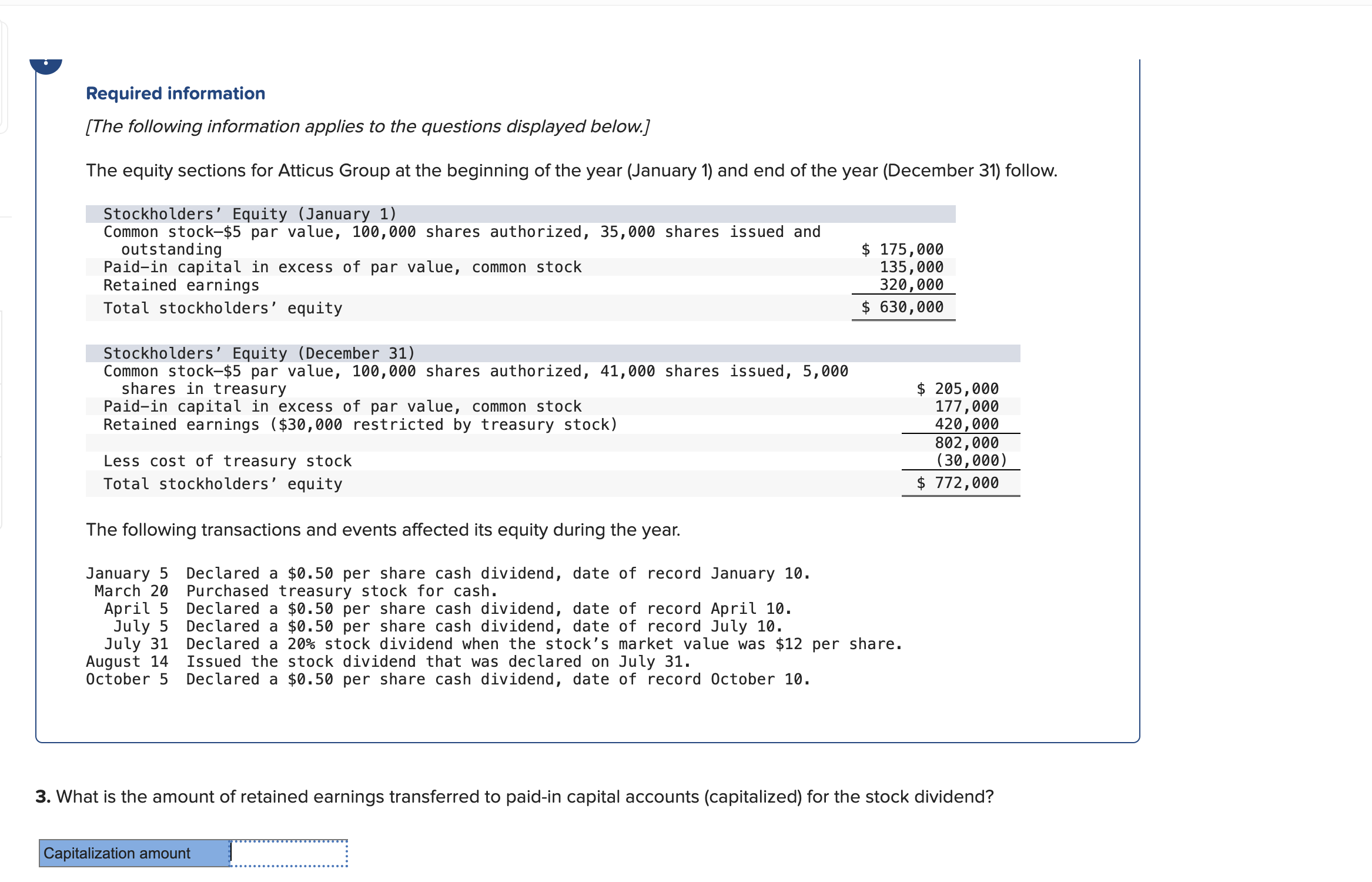Click the Paid-in capital in excess of par row
Viewport: 1372px width, 882px height.
[x=342, y=266]
